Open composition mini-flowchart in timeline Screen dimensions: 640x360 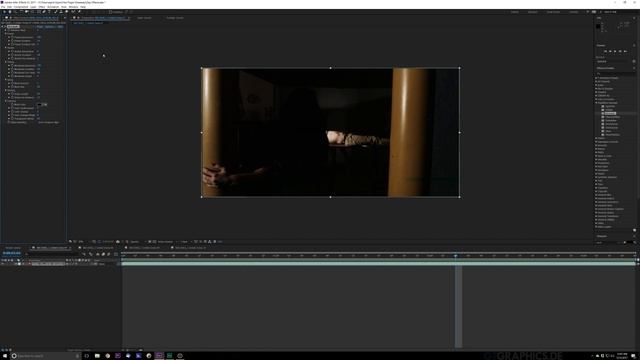tap(84, 254)
